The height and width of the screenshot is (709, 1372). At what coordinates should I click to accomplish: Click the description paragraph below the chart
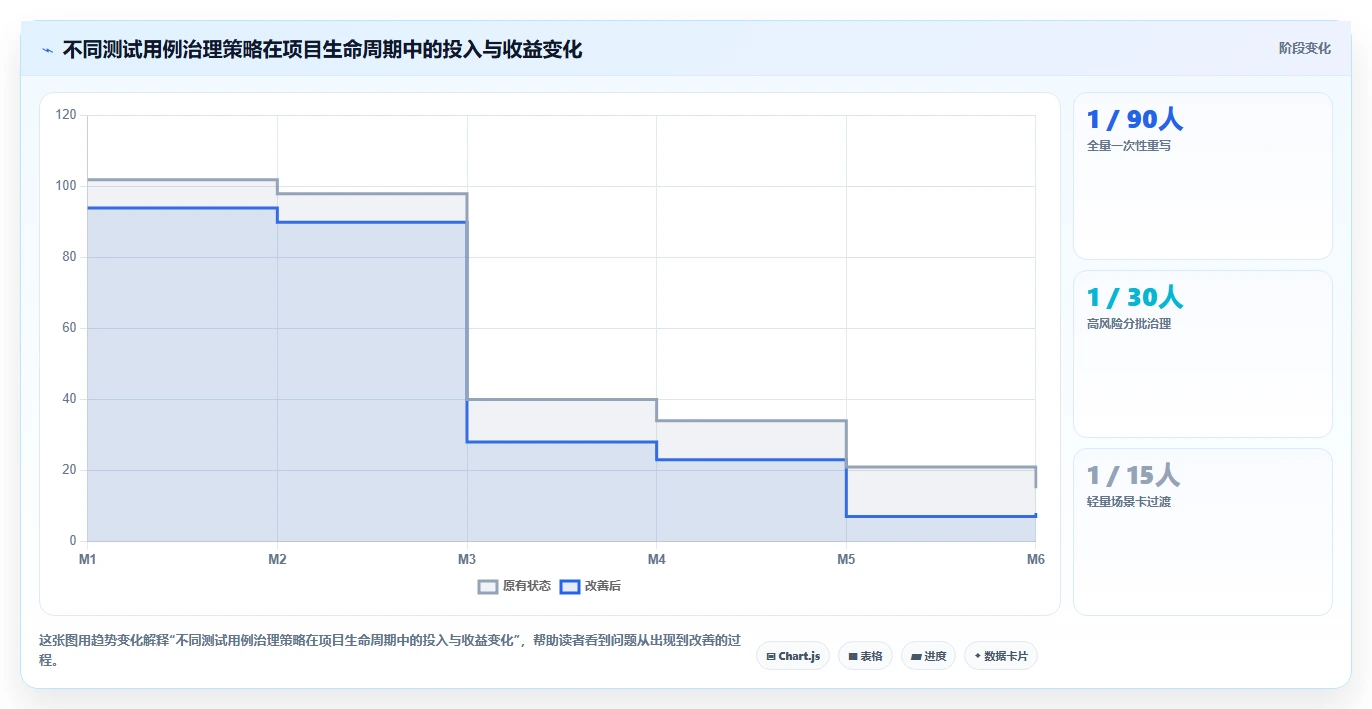[x=390, y=650]
